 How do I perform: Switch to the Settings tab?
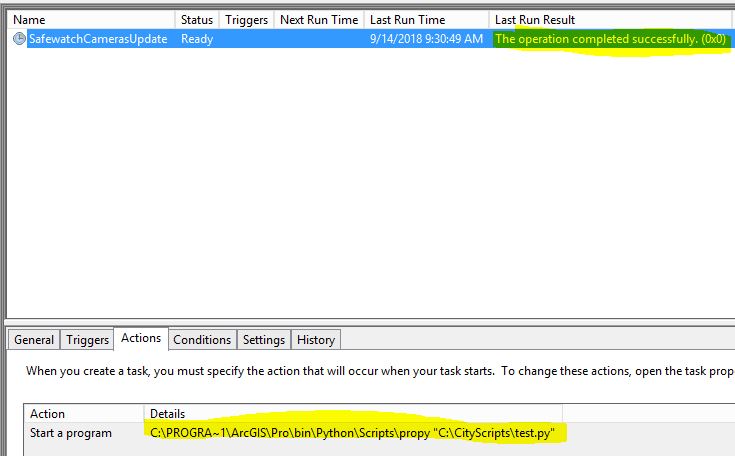pyautogui.click(x=264, y=340)
